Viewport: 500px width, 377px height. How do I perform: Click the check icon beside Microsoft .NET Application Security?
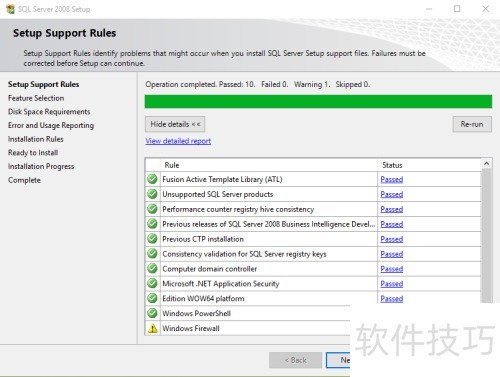coord(152,283)
